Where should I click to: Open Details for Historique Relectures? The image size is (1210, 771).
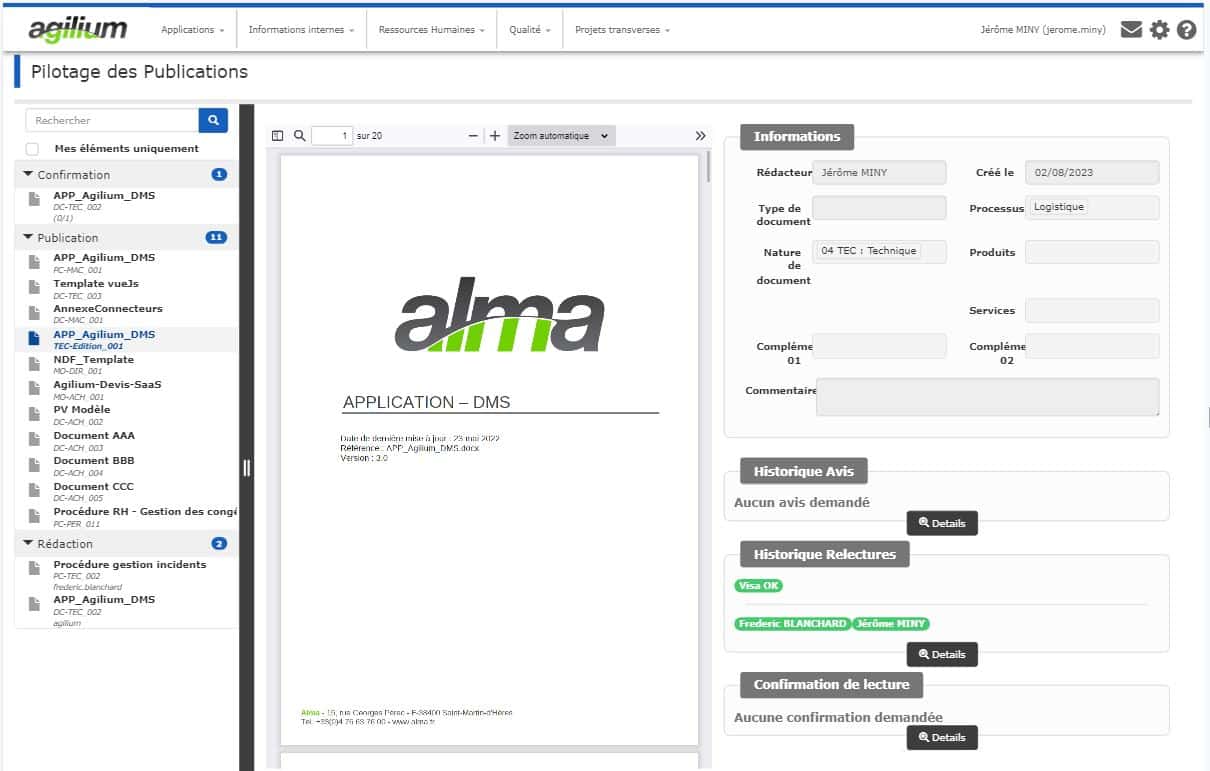pyautogui.click(x=941, y=654)
